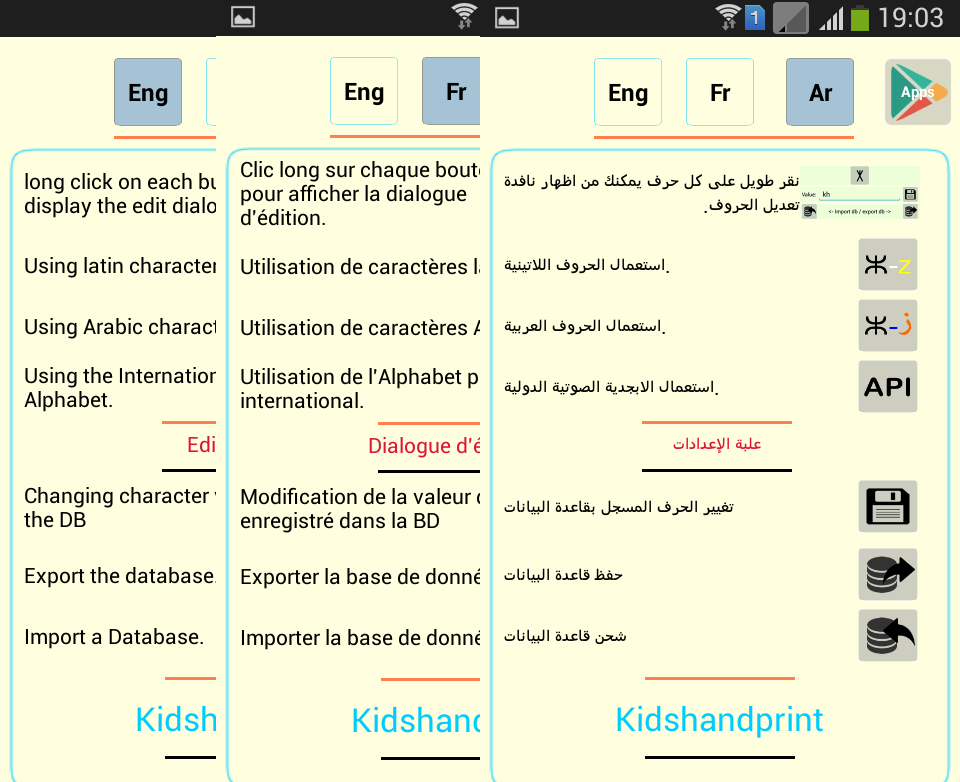Screen dimensions: 960x782
Task: Tap the import database icon
Action: pyautogui.click(x=888, y=635)
